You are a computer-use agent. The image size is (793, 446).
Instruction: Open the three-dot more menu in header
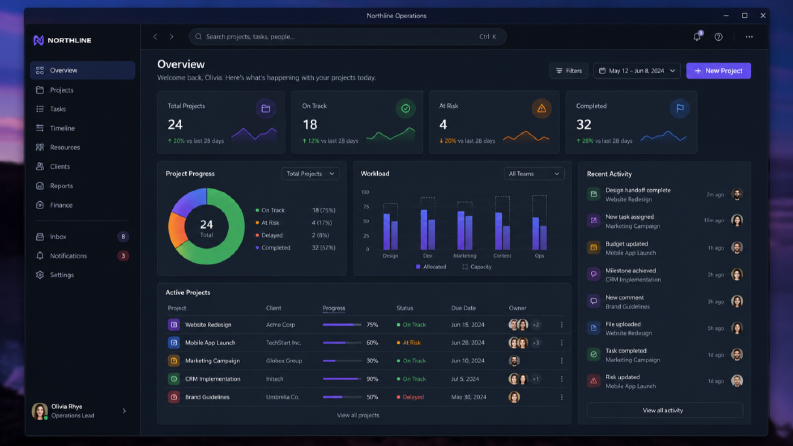click(x=749, y=37)
